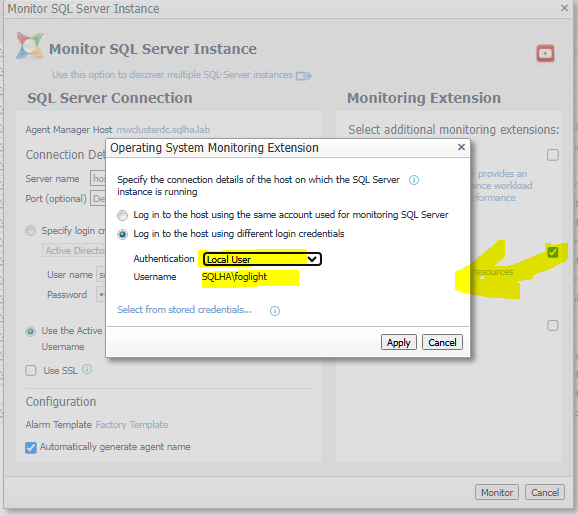The height and width of the screenshot is (516, 578).
Task: Click the info icon next to host connection details
Action: (x=414, y=180)
